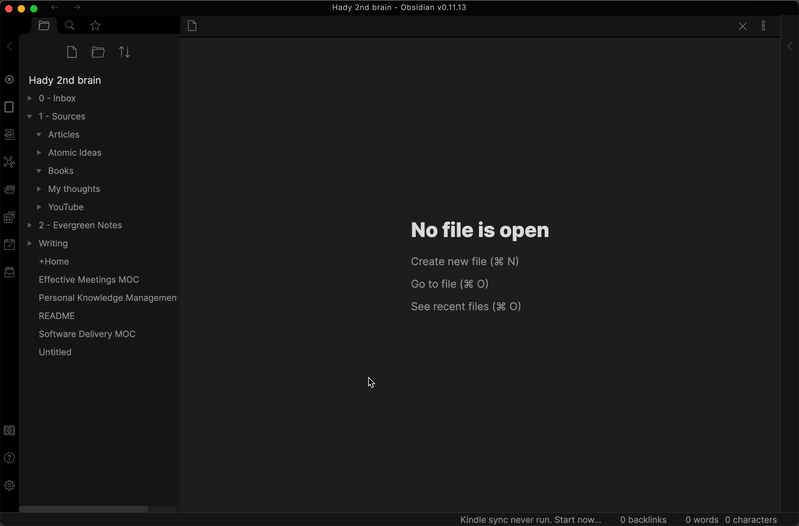The image size is (799, 526).
Task: Click 0 backlinks in status bar
Action: (x=643, y=520)
